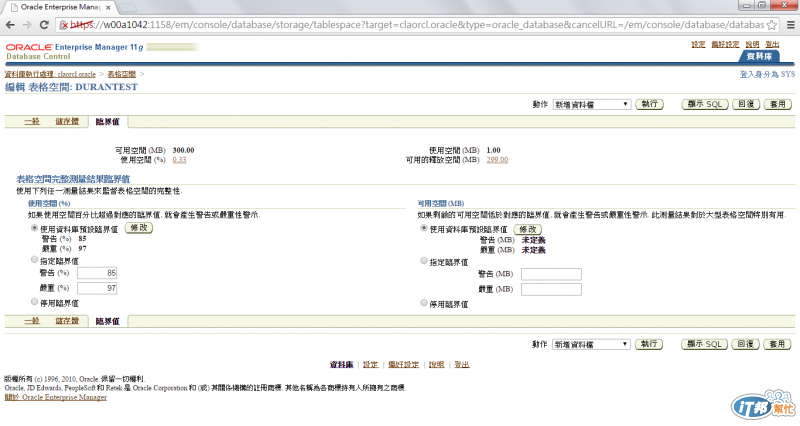Click the bottom 執行 button

tap(648, 344)
